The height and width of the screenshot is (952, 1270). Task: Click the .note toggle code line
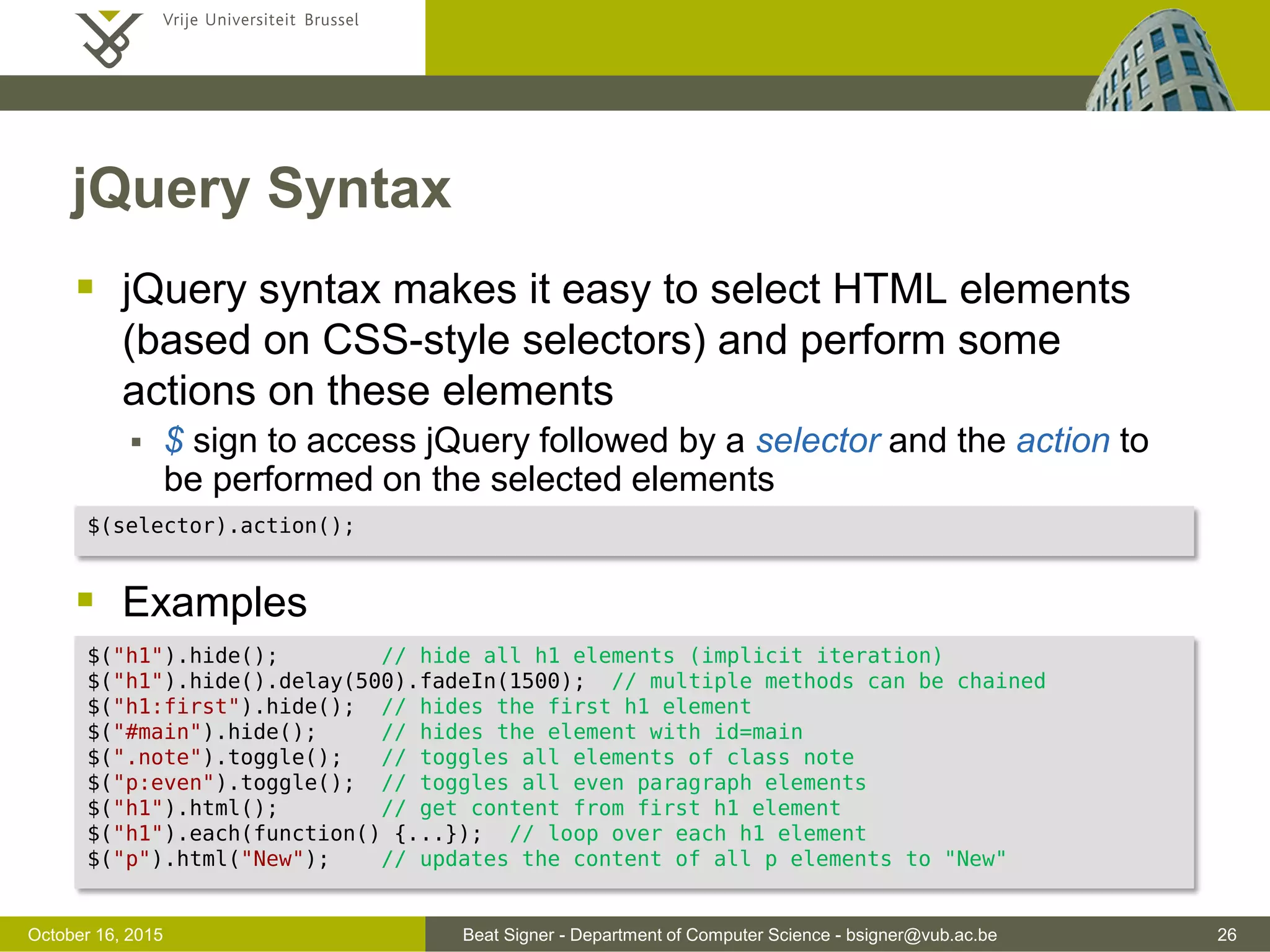tap(215, 758)
